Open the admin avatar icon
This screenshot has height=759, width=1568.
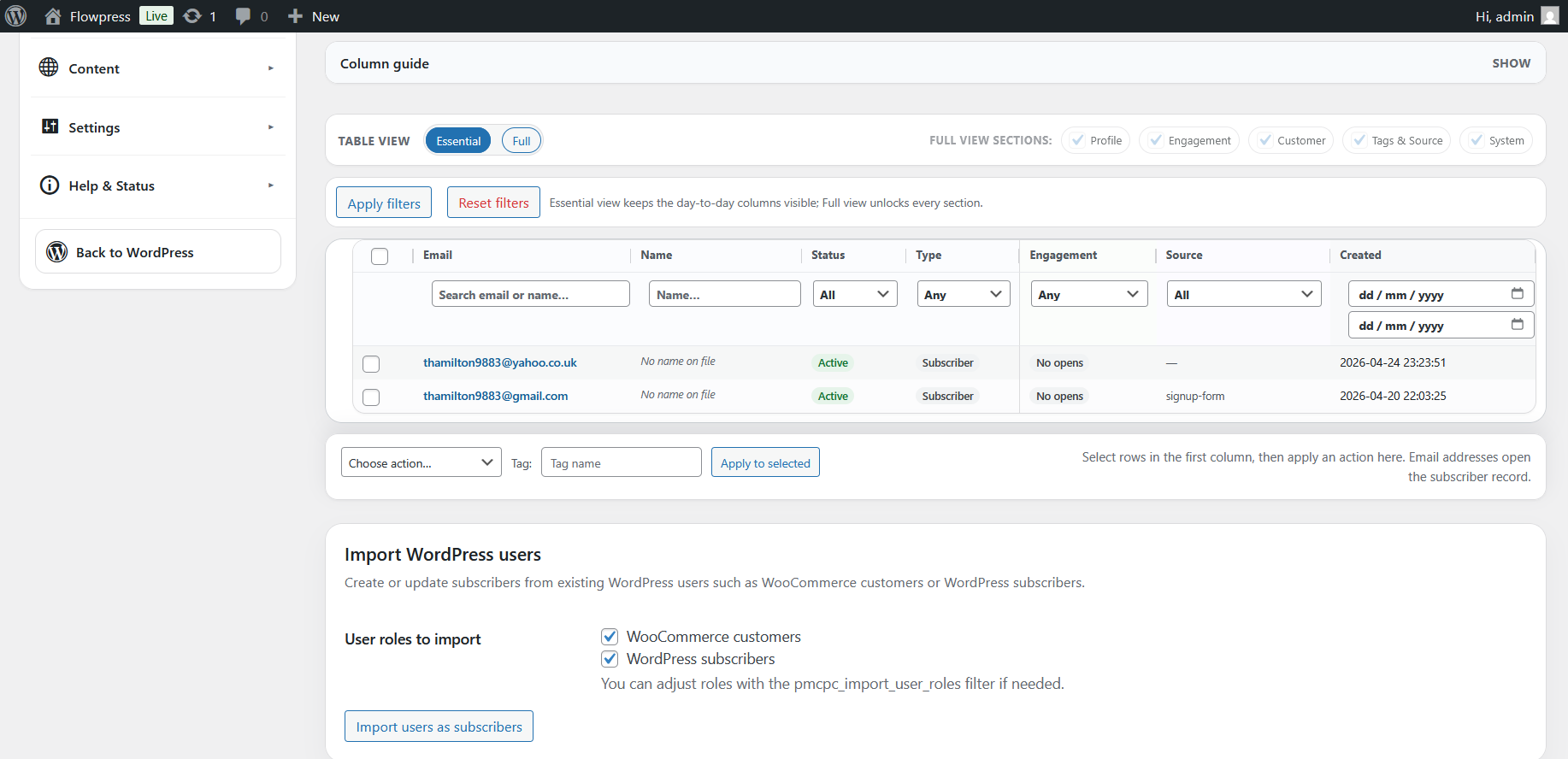tap(1550, 16)
